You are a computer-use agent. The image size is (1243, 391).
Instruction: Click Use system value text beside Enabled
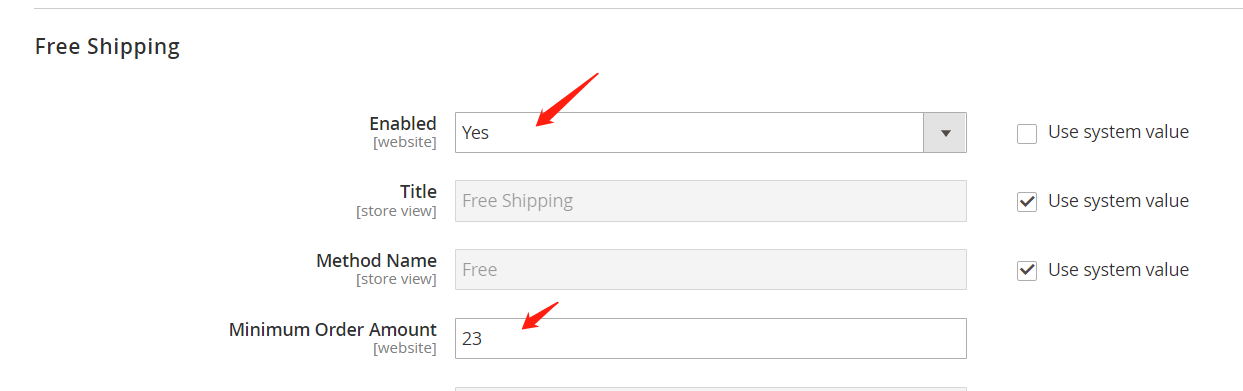point(1118,132)
